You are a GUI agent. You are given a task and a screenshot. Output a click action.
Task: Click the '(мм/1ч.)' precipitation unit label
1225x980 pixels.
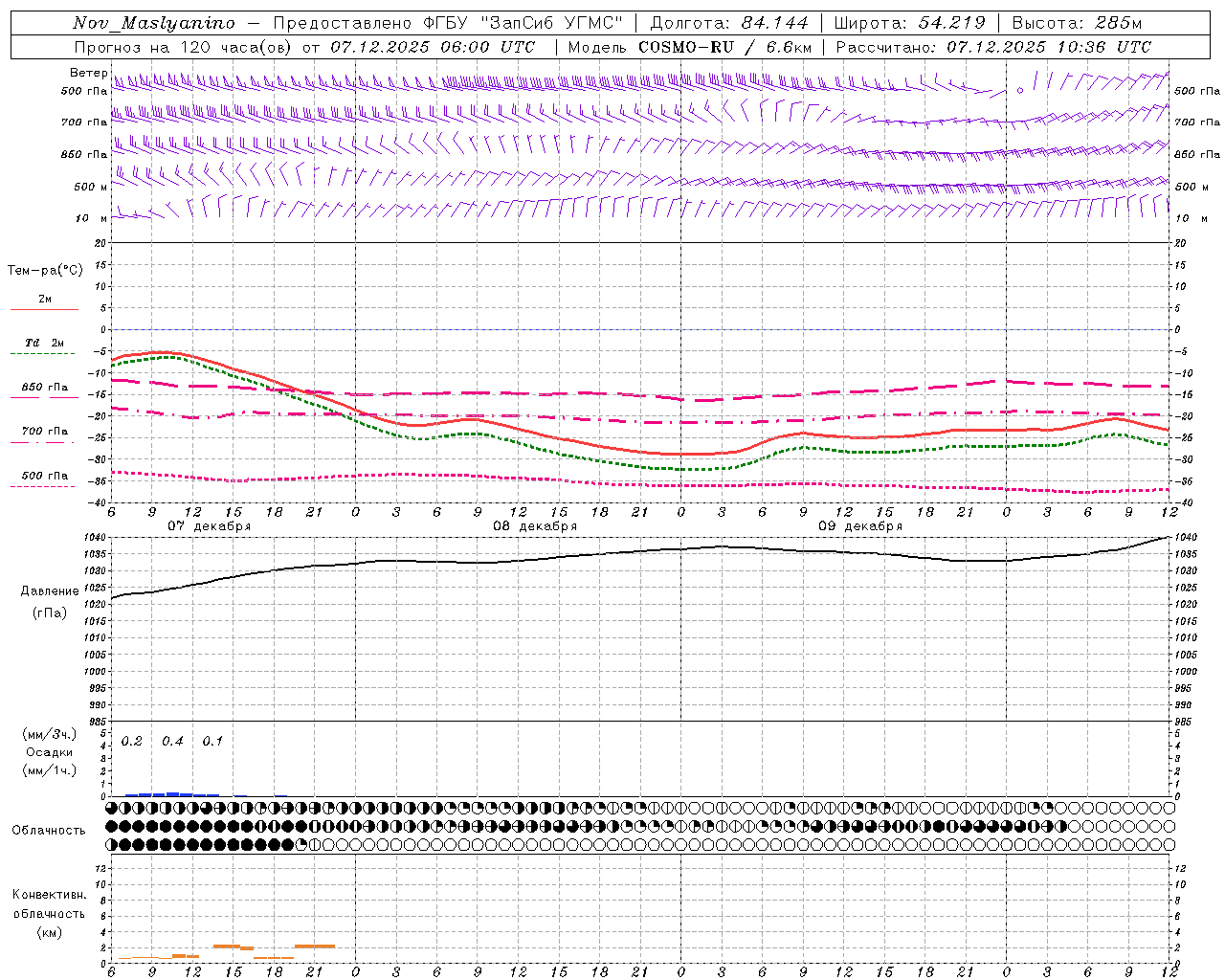(x=49, y=770)
